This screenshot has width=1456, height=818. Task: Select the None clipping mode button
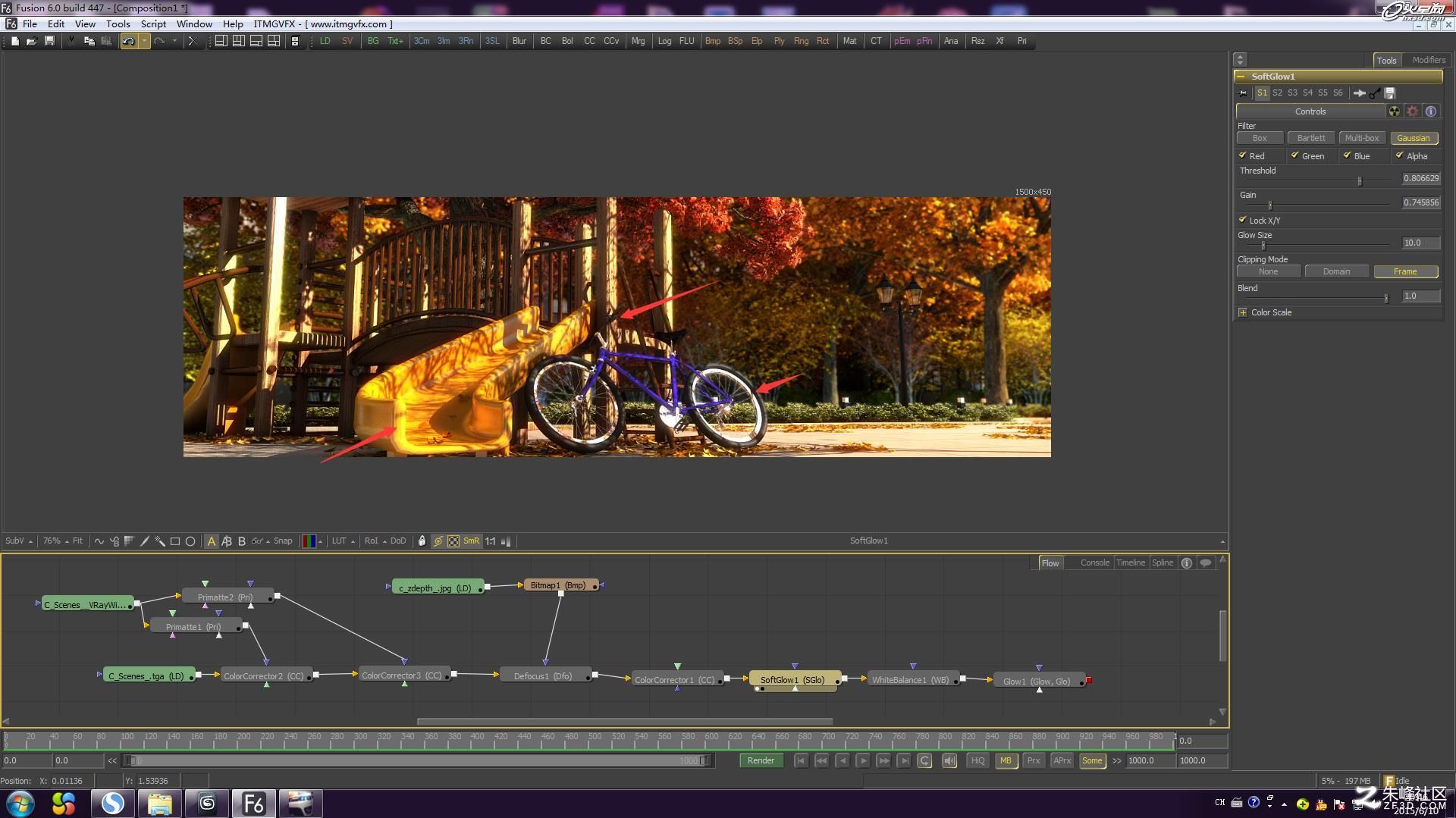point(1268,271)
